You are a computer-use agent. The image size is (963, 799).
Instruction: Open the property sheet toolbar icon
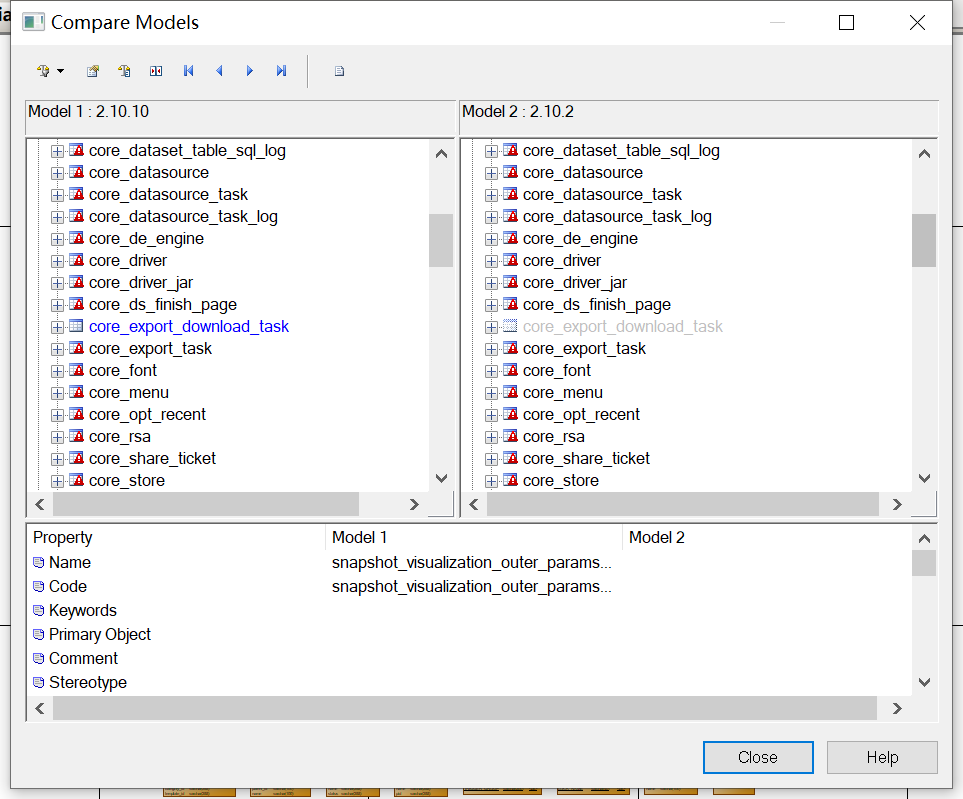pyautogui.click(x=93, y=71)
